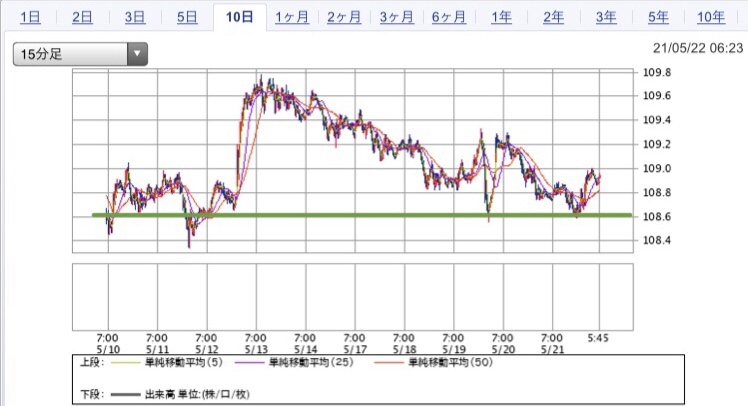The width and height of the screenshot is (748, 406).
Task: Click the 単純移動平均(50) legend entry
Action: (450, 363)
